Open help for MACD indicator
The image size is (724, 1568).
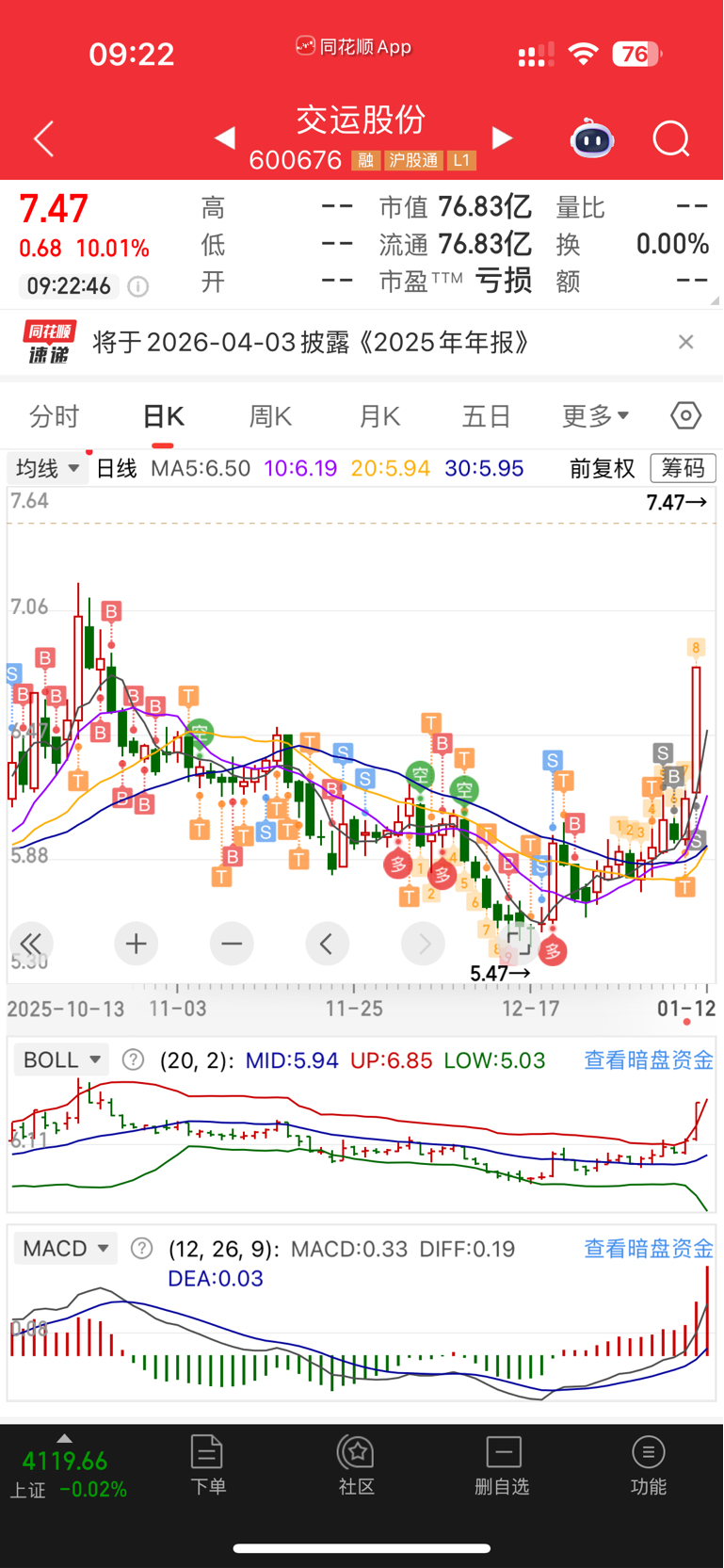(142, 1249)
